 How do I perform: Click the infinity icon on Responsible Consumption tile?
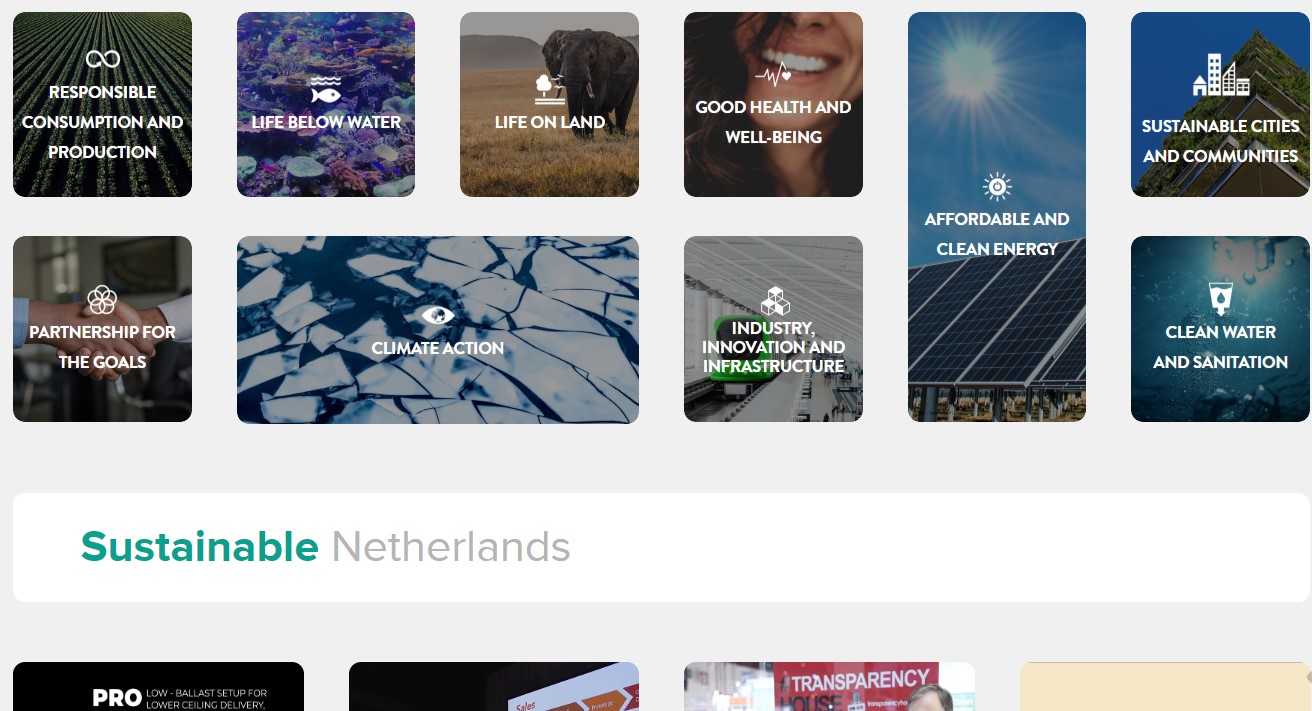point(102,59)
